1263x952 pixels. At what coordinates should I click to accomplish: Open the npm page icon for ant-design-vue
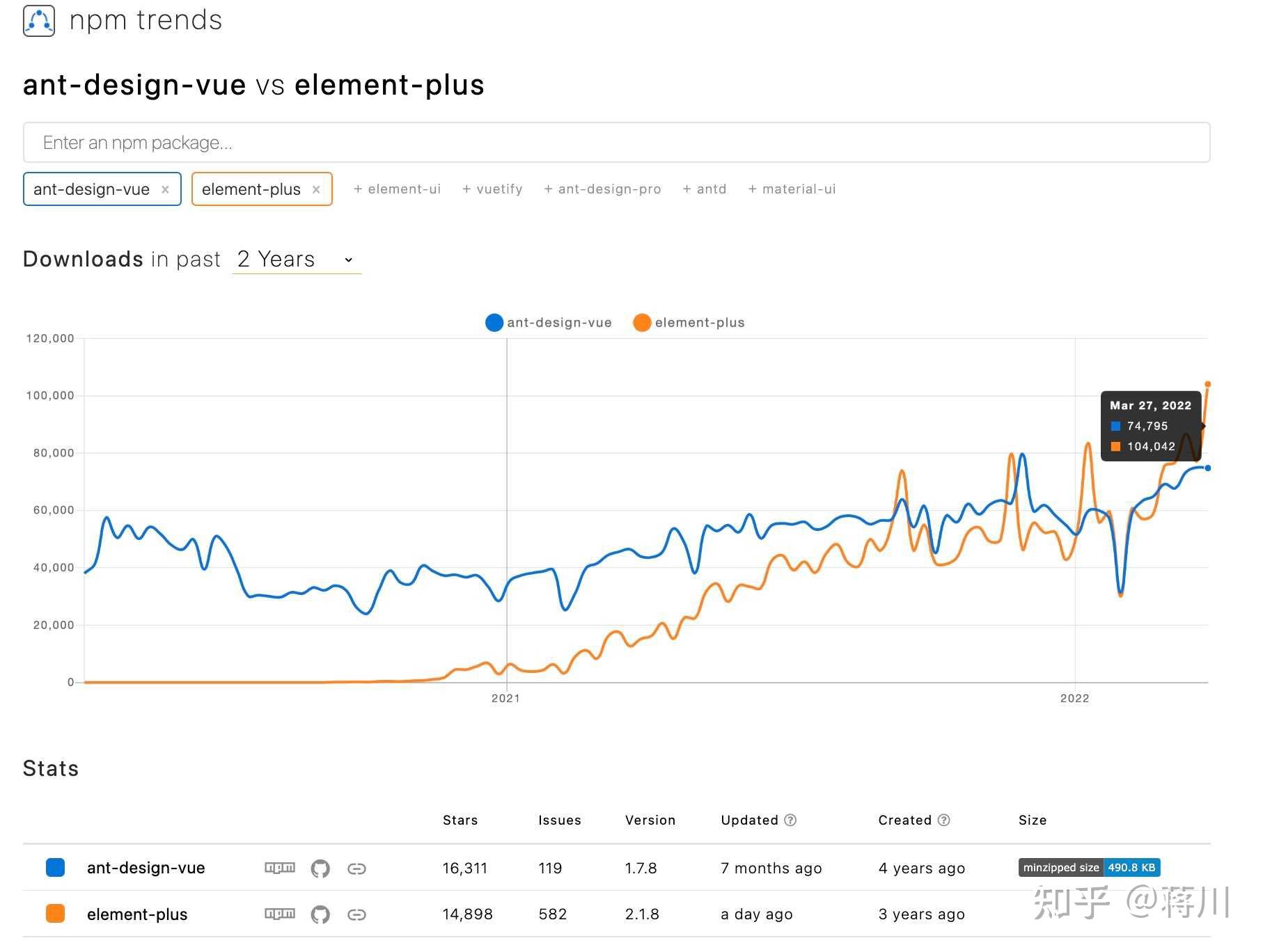[279, 868]
